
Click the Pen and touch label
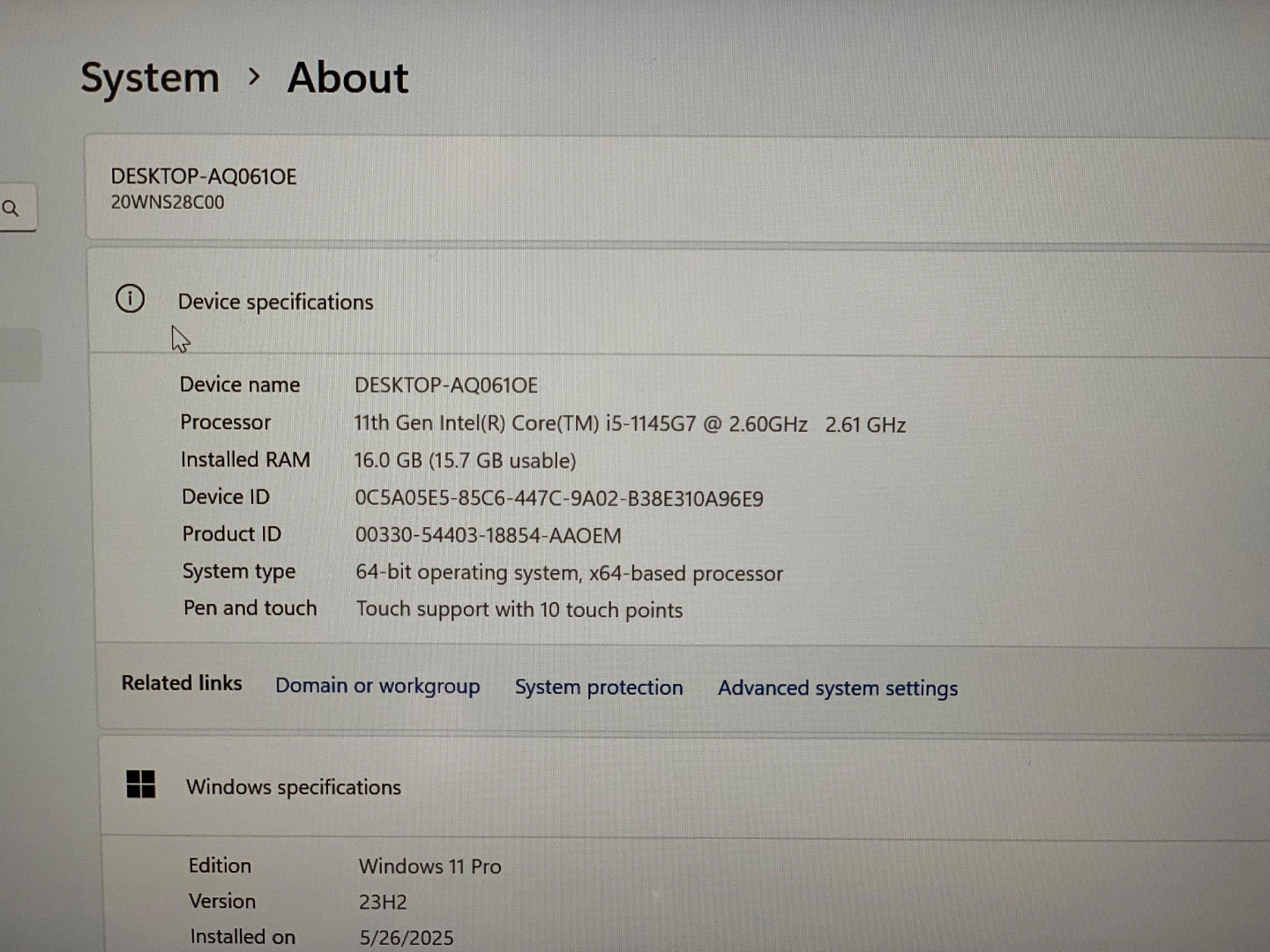click(x=250, y=608)
